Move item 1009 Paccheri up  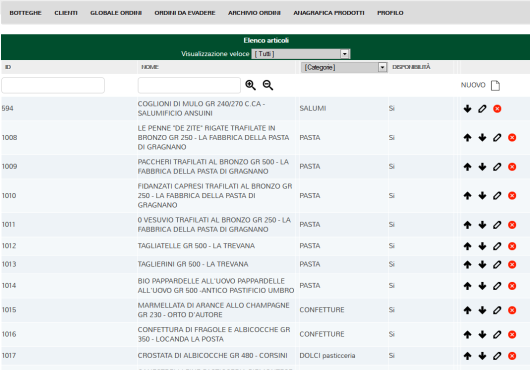point(467,167)
